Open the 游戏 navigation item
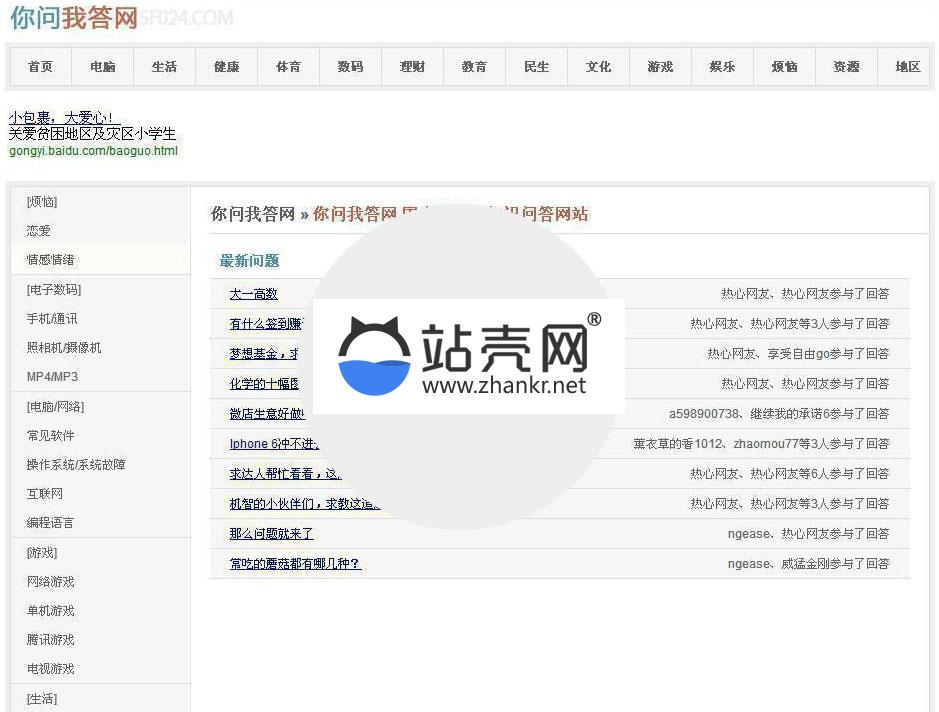 [x=660, y=66]
